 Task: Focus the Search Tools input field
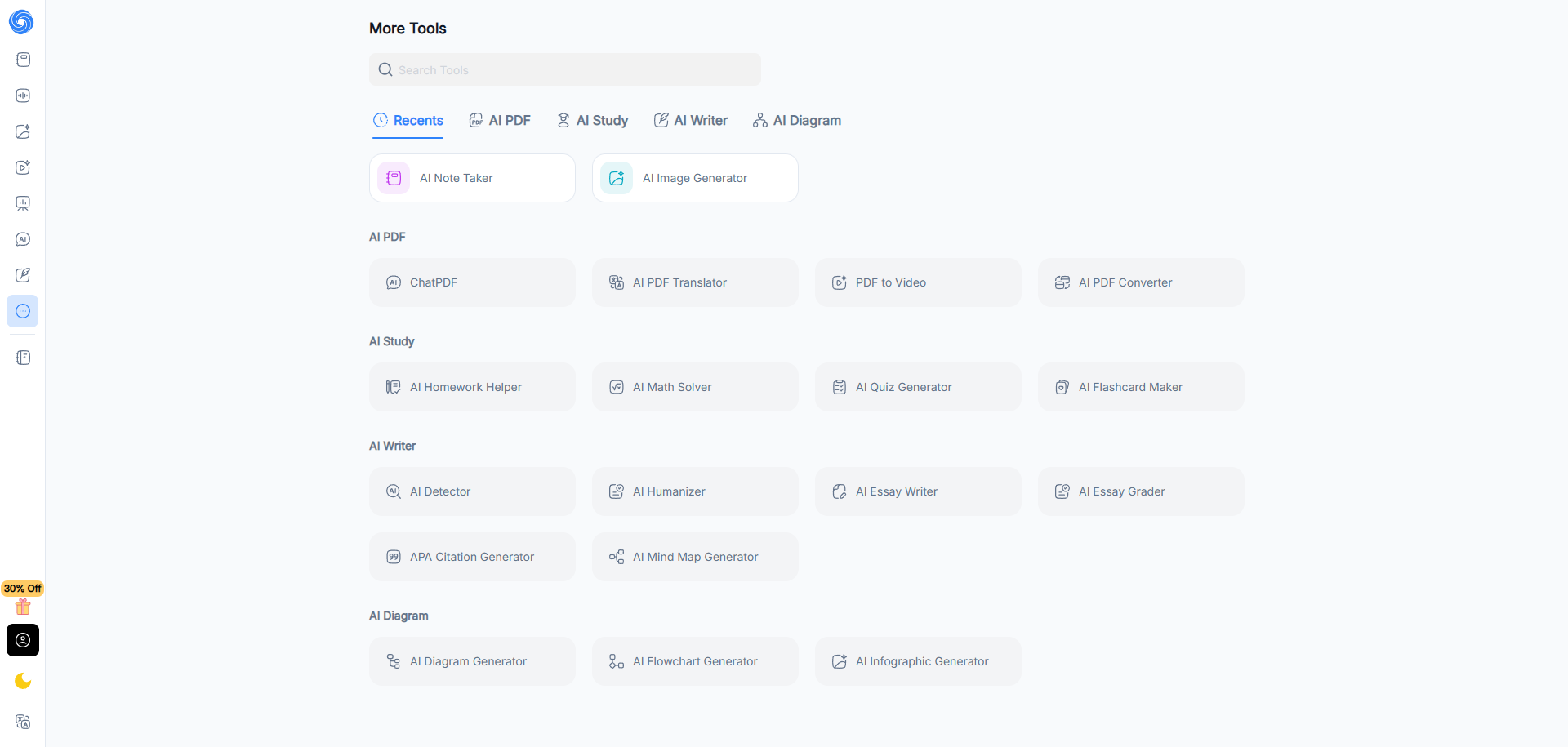point(565,69)
